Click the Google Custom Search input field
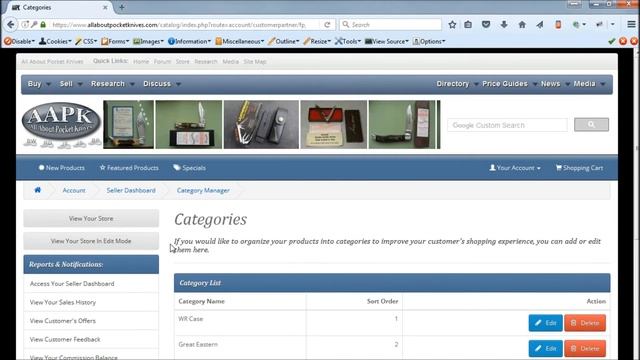640x360 pixels. pos(507,125)
